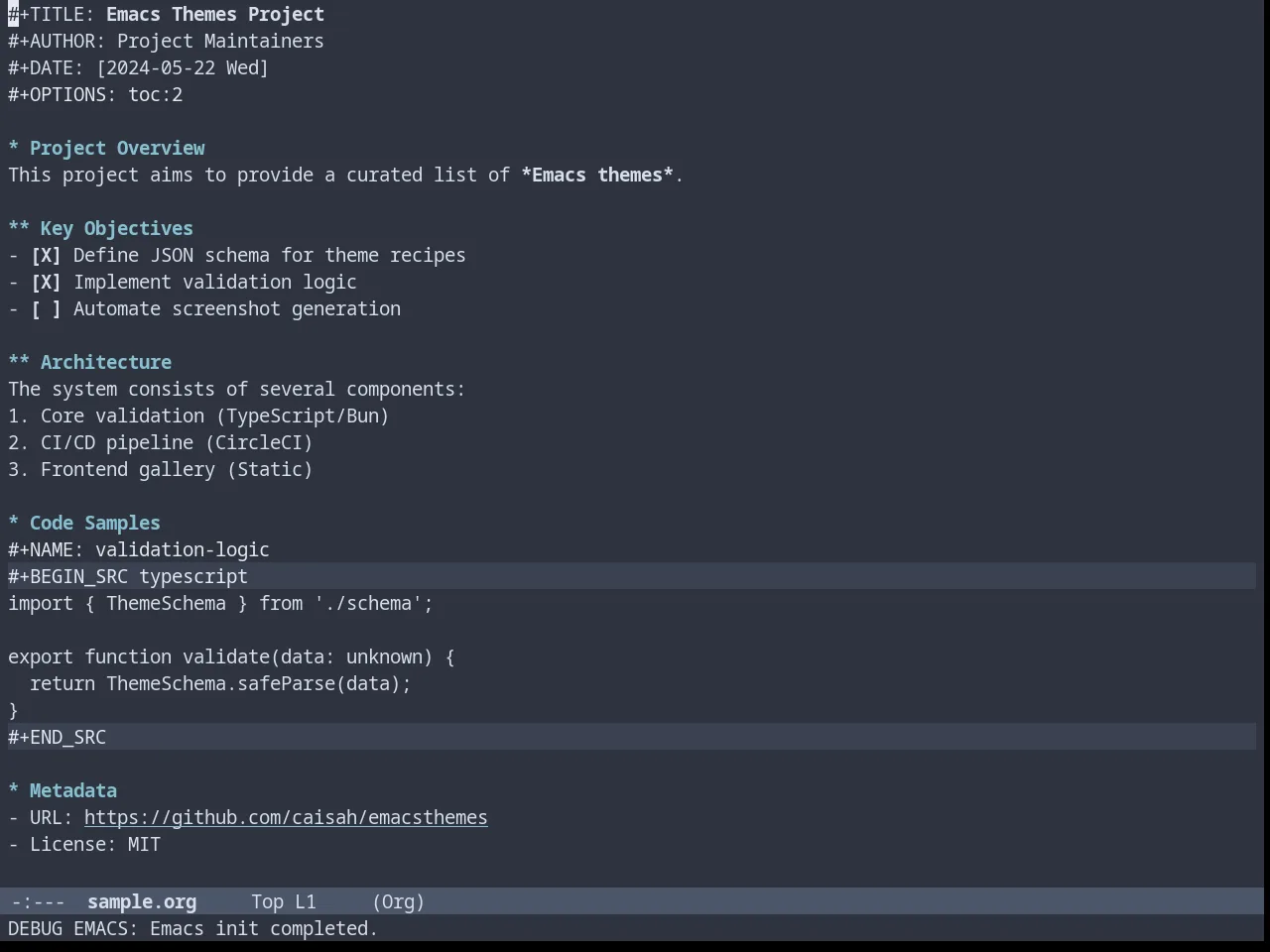Collapse the Project Overview heading
Viewport: 1270px width, 952px height.
click(106, 149)
